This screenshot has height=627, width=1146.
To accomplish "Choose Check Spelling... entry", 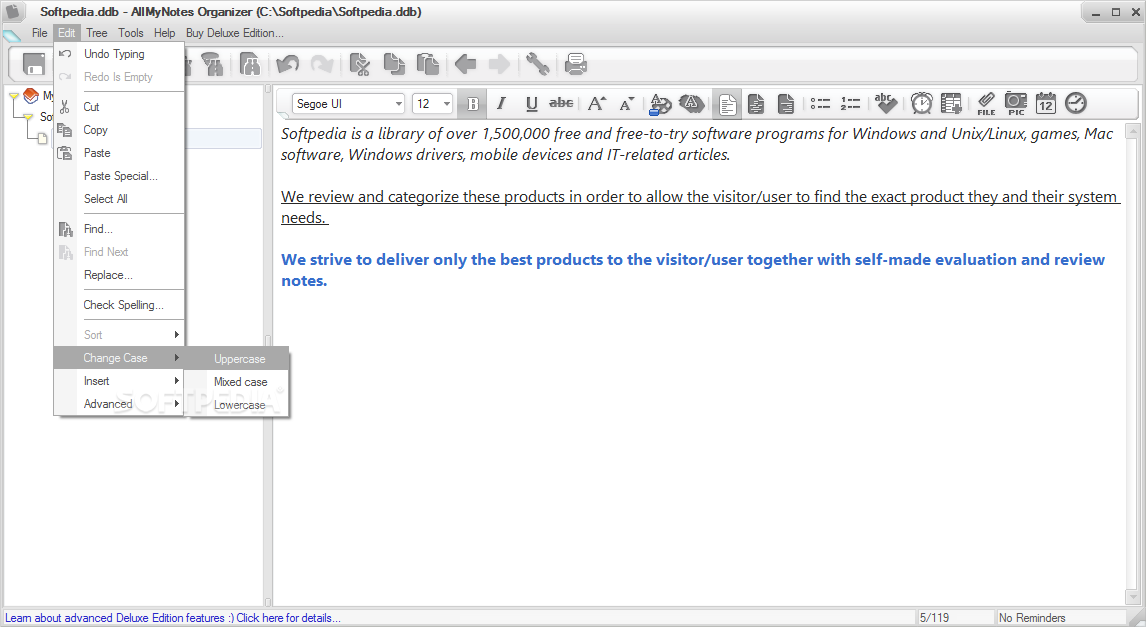I will [x=119, y=305].
